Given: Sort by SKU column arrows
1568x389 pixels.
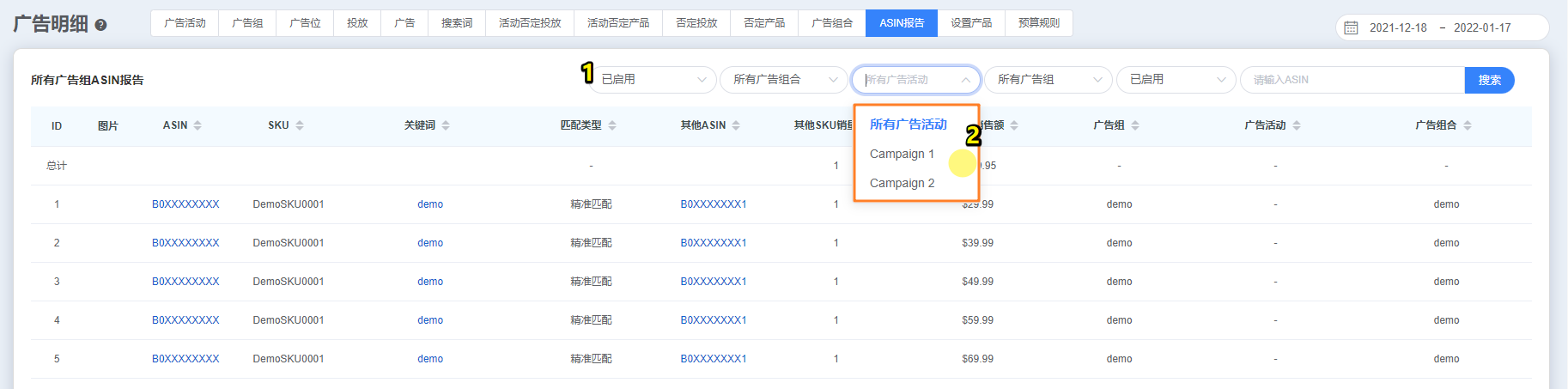Looking at the screenshot, I should click(x=300, y=125).
